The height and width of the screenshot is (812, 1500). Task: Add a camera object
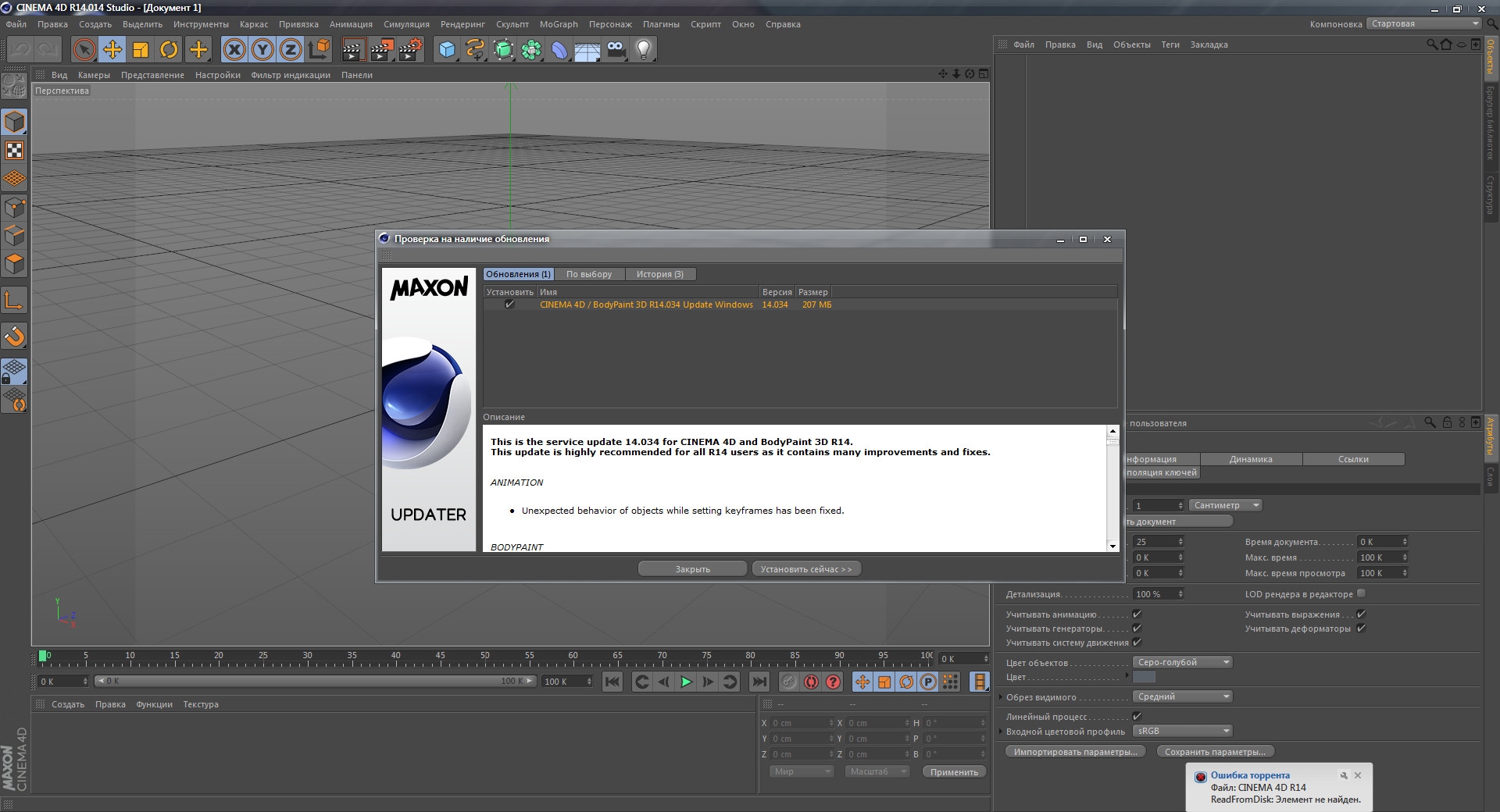pos(616,49)
